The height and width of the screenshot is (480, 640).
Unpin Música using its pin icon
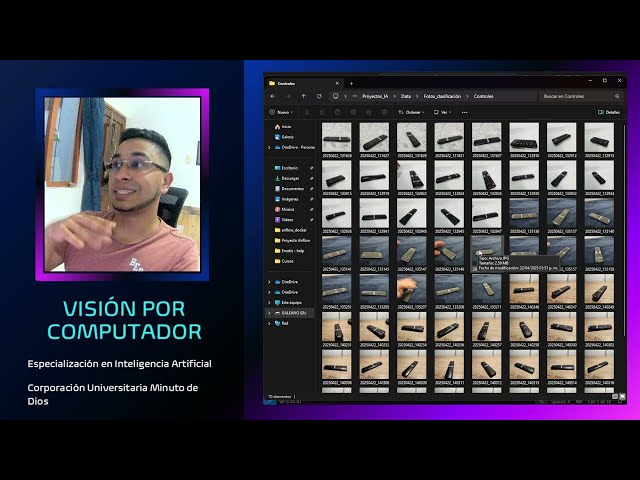[x=311, y=209]
